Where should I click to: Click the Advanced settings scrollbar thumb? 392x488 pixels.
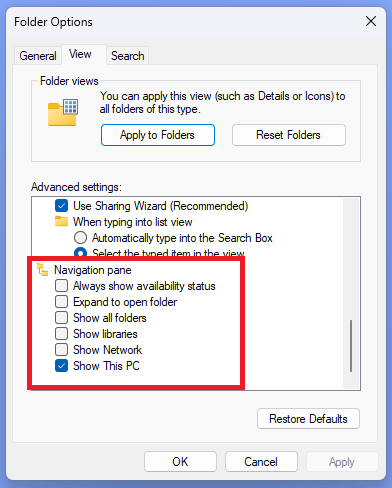coord(351,346)
